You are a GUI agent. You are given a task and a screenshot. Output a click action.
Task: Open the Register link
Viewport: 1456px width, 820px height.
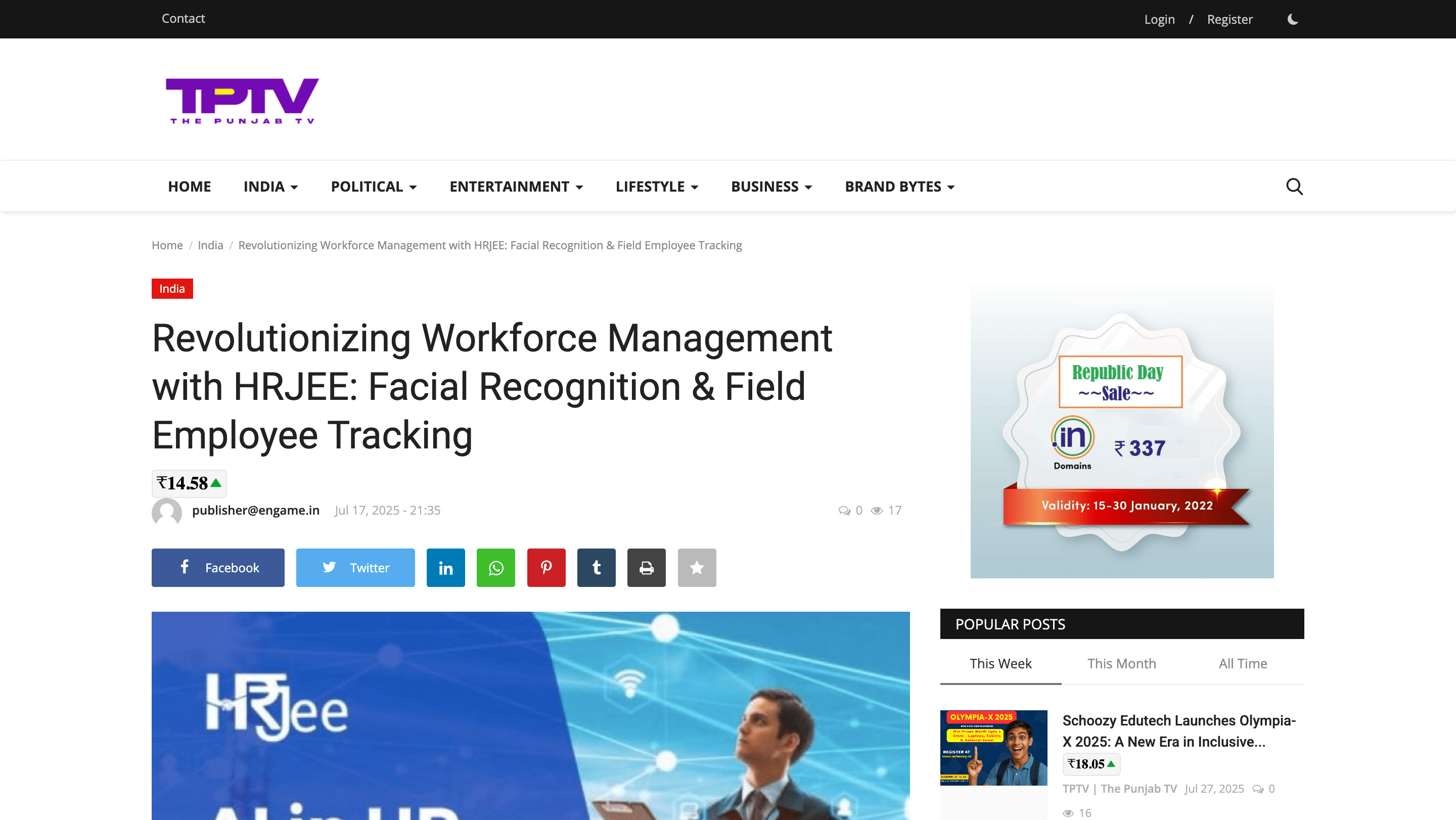coord(1230,19)
